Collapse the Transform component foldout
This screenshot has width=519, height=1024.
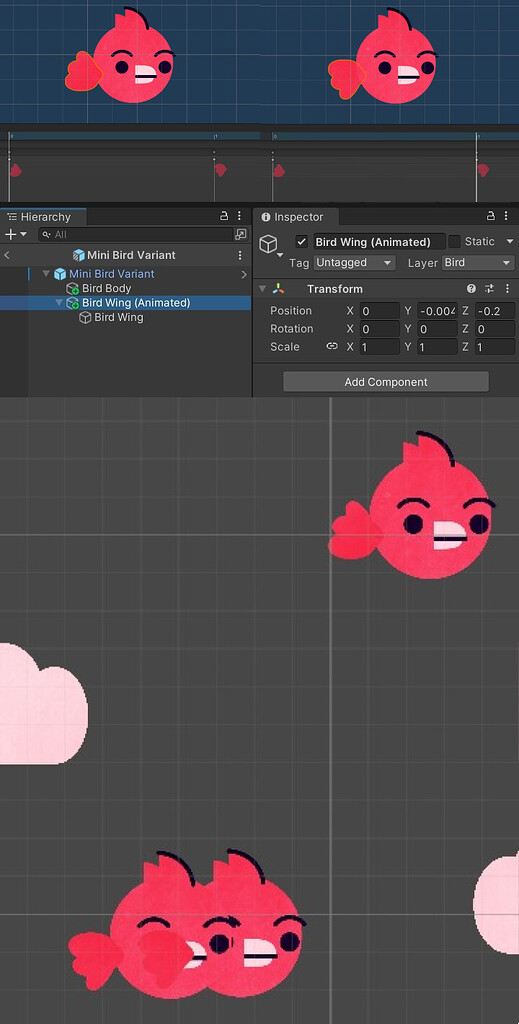pos(262,289)
